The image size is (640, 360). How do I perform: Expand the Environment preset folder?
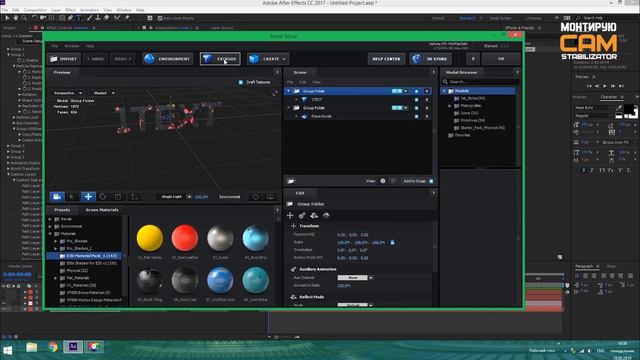click(50, 227)
